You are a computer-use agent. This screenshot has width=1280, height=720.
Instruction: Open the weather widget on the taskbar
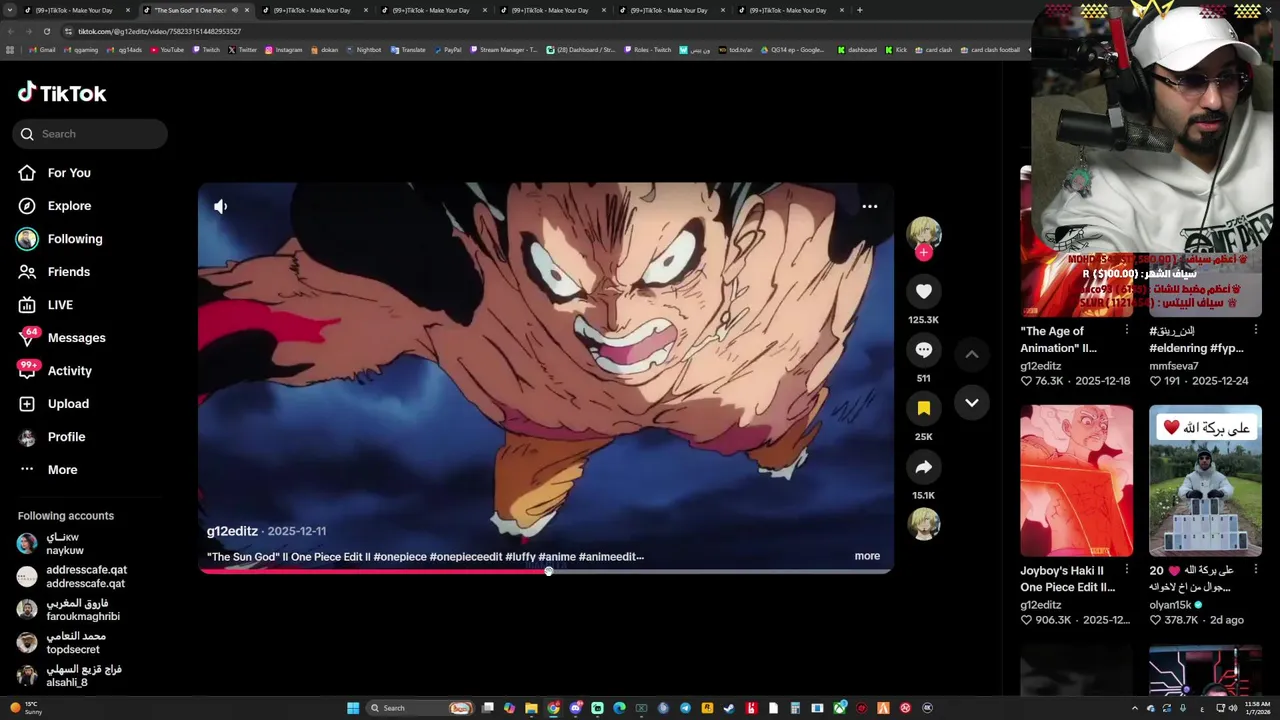(x=26, y=708)
